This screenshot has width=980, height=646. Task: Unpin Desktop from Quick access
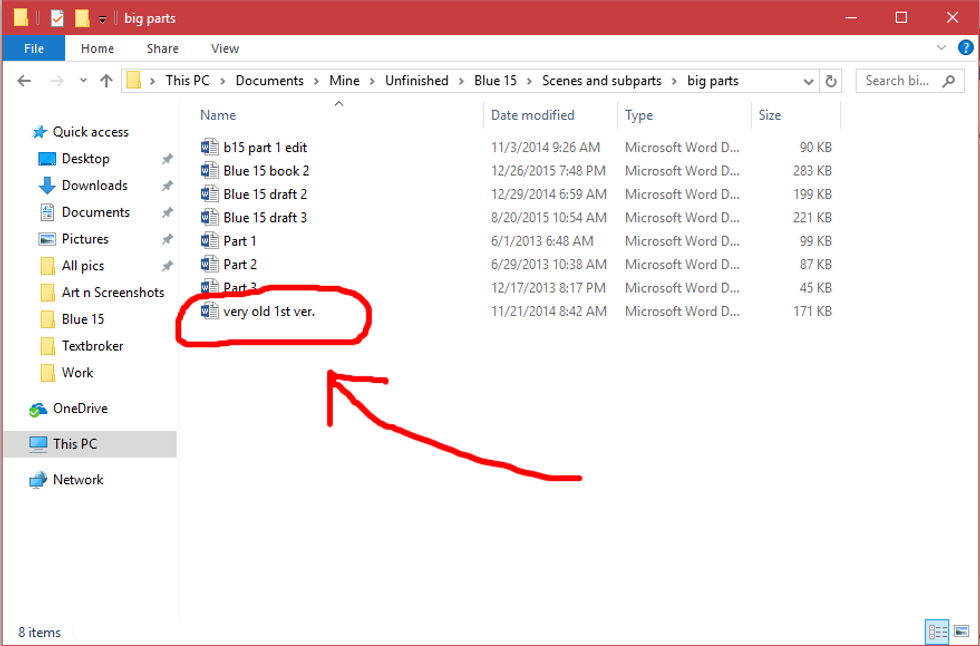[167, 159]
